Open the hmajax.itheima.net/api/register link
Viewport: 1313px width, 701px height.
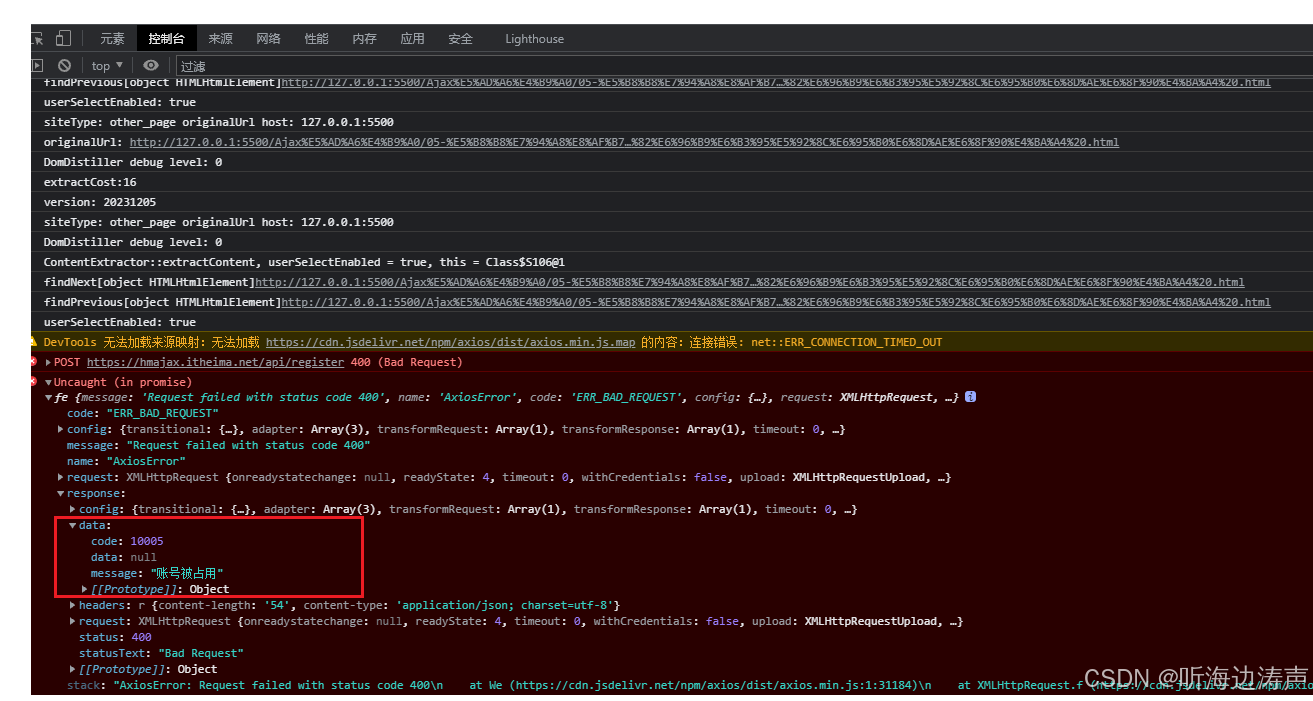215,362
